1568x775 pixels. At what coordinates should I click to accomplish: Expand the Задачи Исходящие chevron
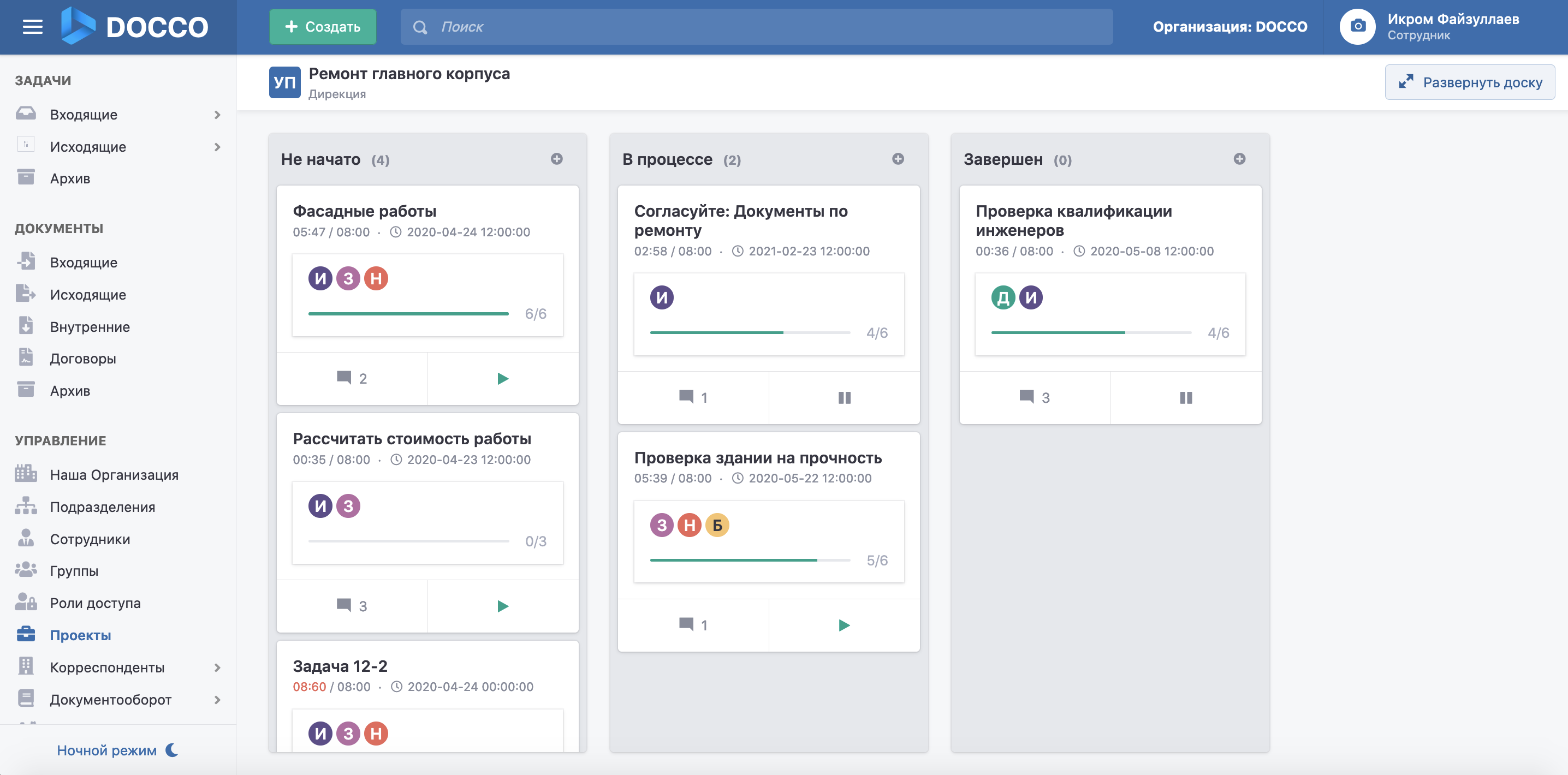[x=217, y=147]
